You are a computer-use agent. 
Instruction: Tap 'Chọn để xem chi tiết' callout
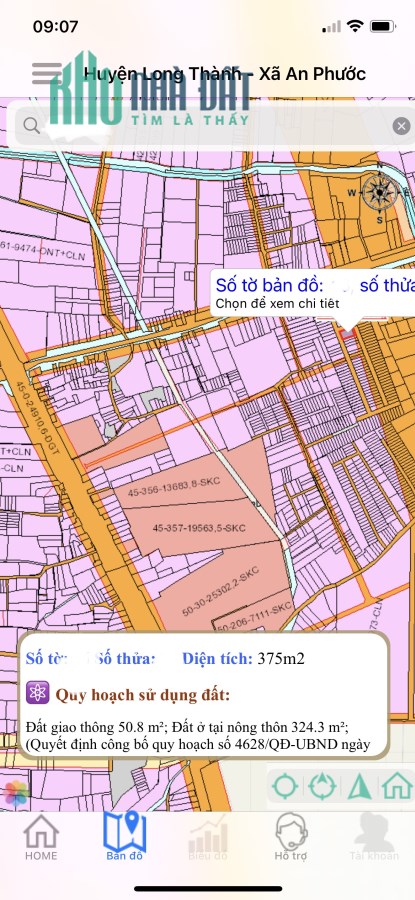click(x=277, y=304)
